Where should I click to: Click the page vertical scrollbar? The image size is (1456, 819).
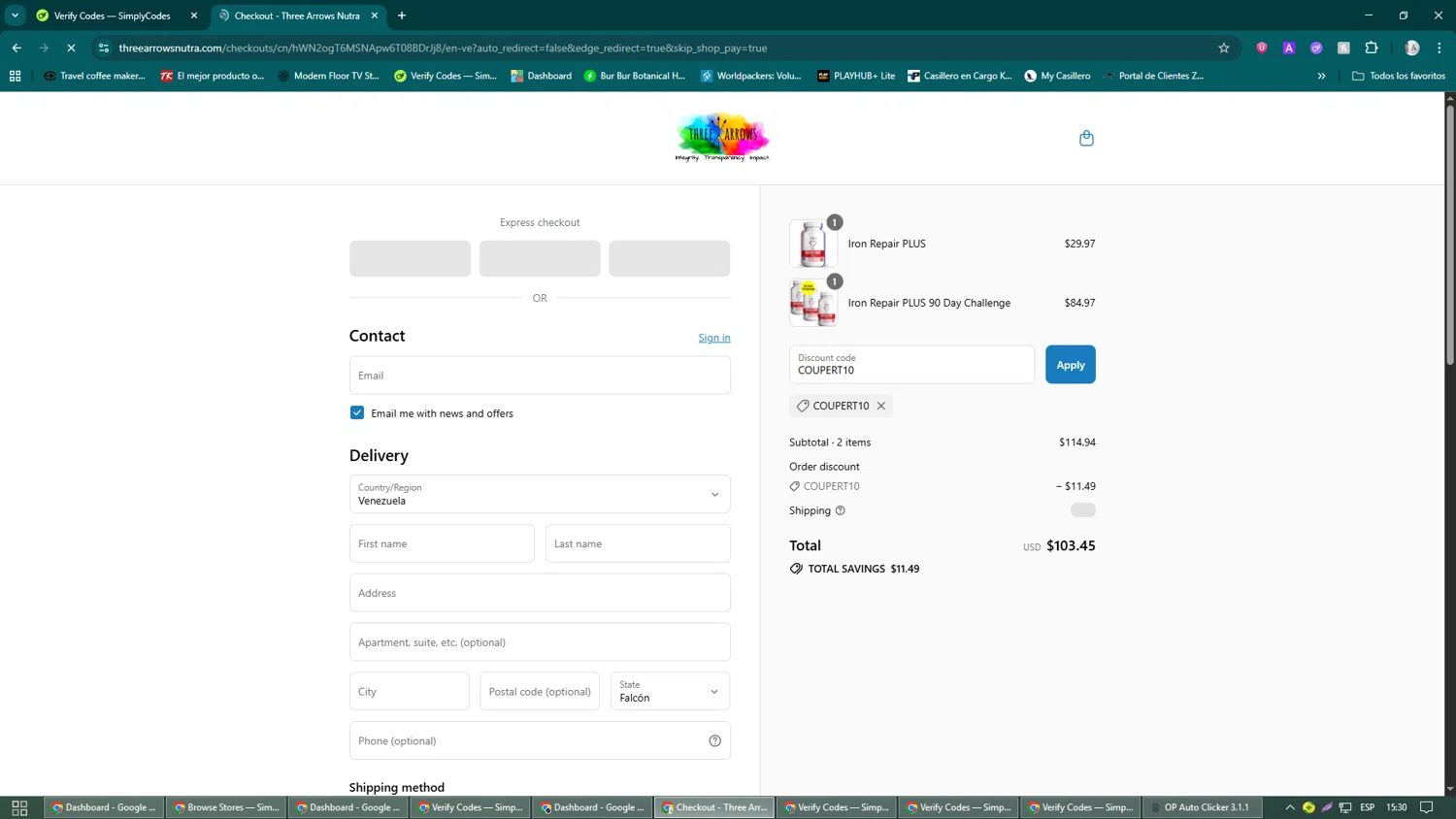(1450, 233)
